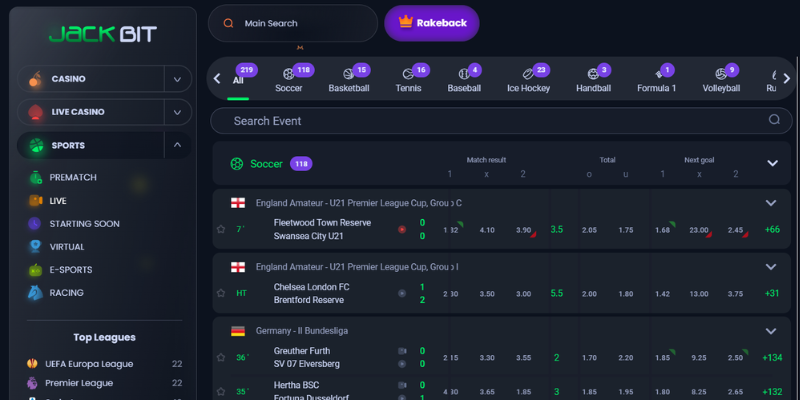Collapse the Germany II Bundesliga league group

coord(770,330)
